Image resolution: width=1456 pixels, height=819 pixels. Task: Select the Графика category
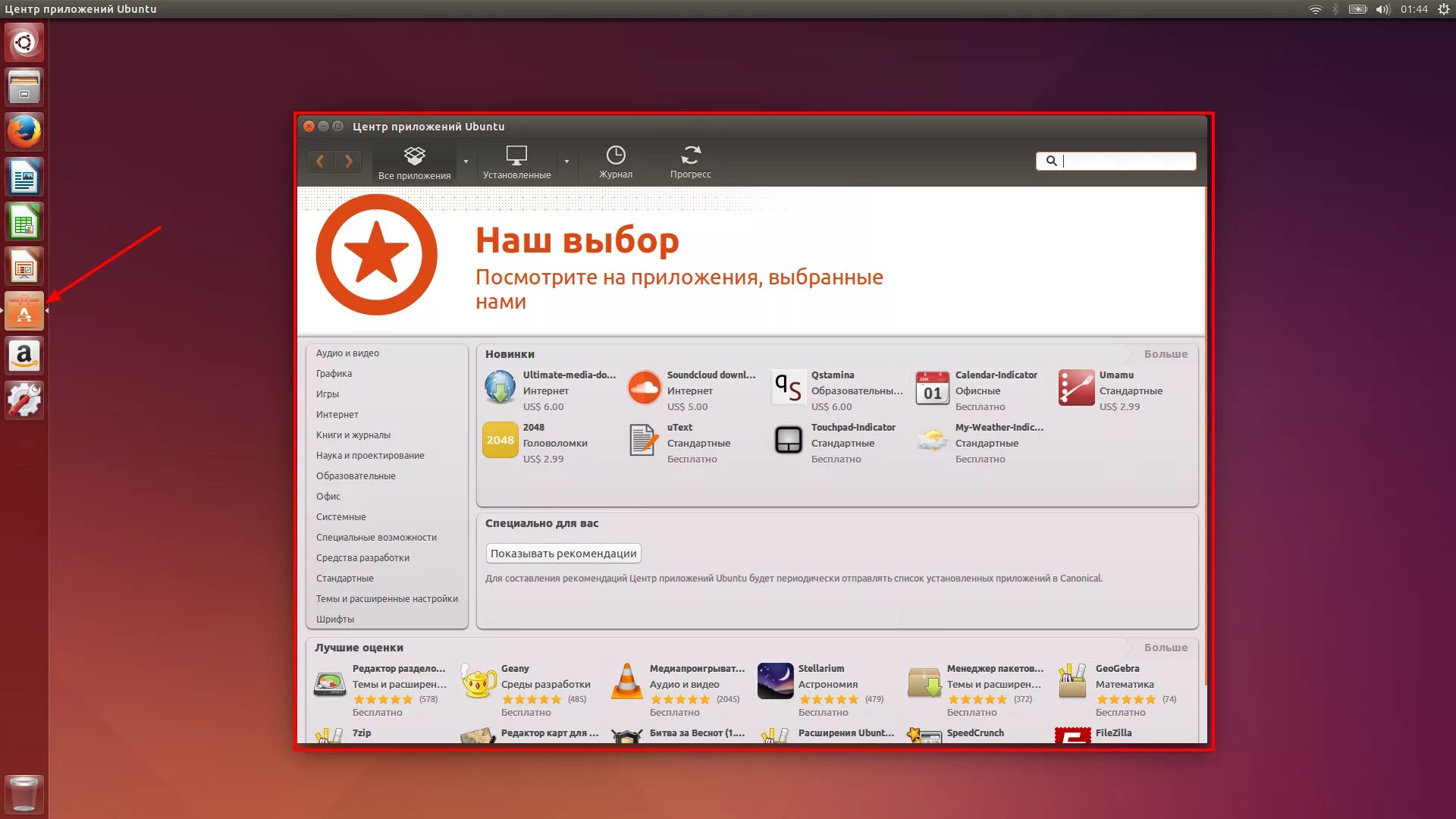click(334, 374)
